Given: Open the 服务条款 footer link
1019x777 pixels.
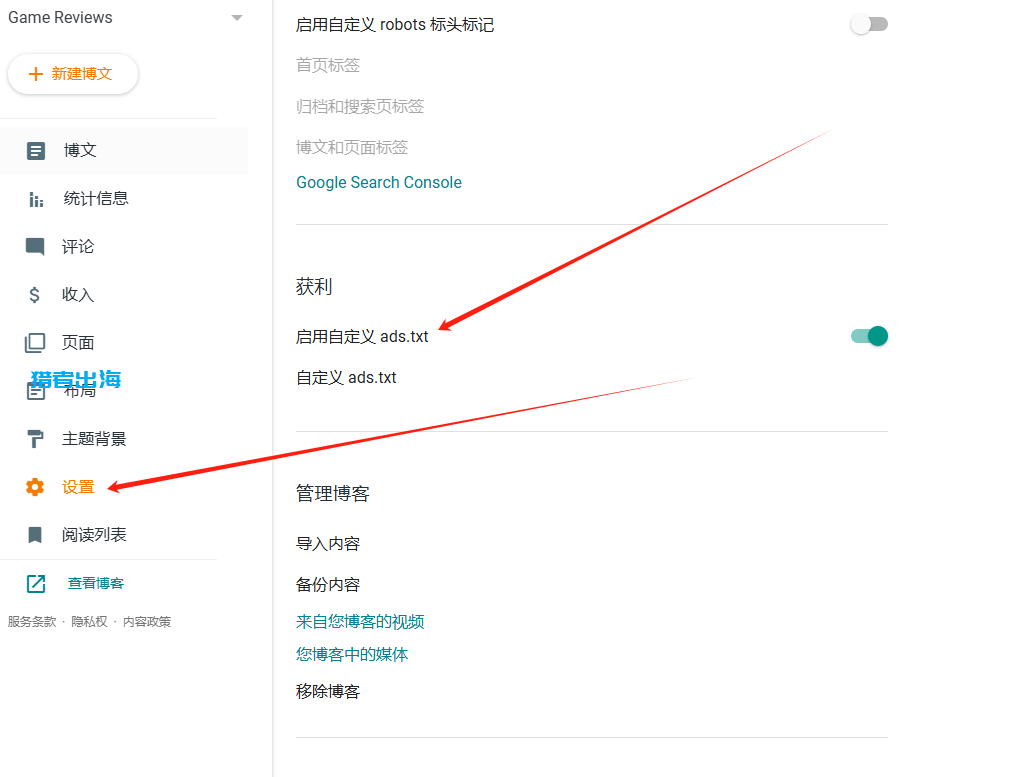Looking at the screenshot, I should pyautogui.click(x=32, y=622).
